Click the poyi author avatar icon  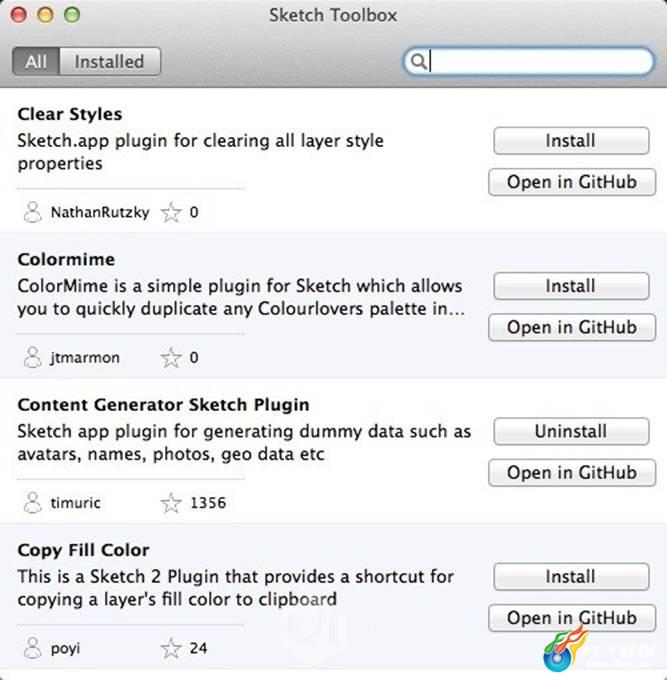33,648
